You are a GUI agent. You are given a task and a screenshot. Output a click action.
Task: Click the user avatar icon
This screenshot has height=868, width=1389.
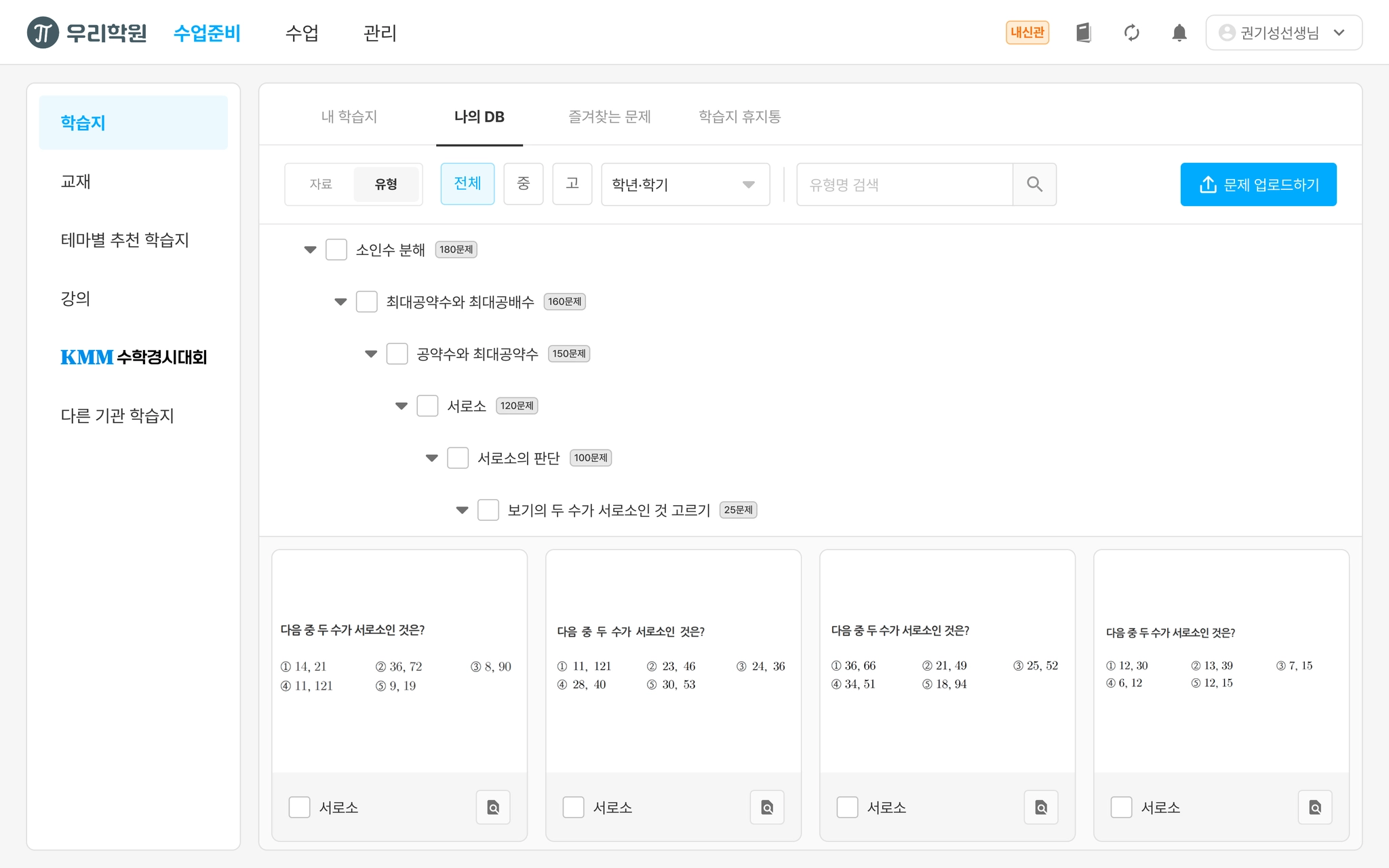point(1227,33)
